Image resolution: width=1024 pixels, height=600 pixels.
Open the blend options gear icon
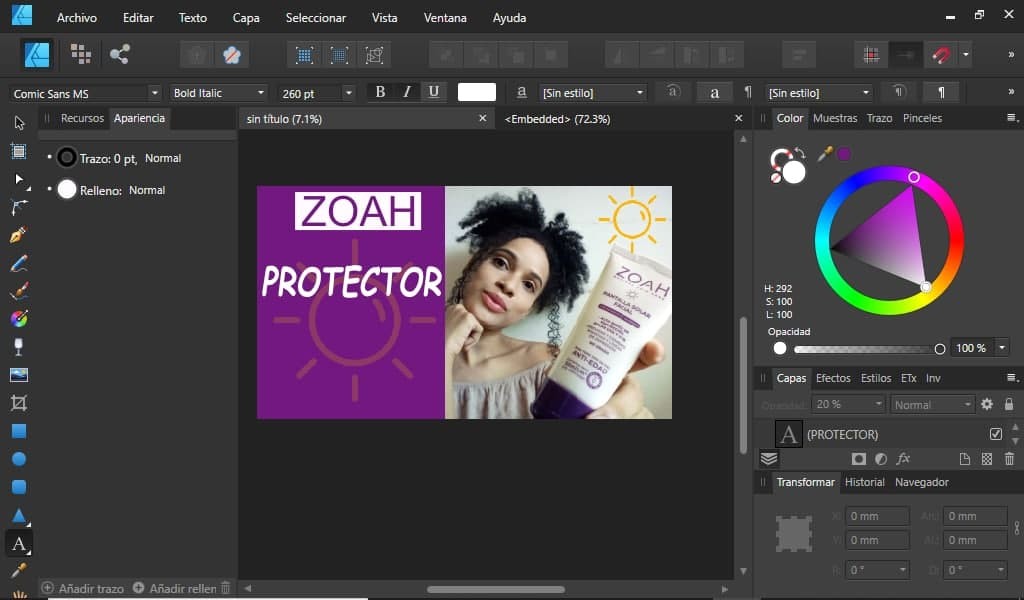coord(987,404)
